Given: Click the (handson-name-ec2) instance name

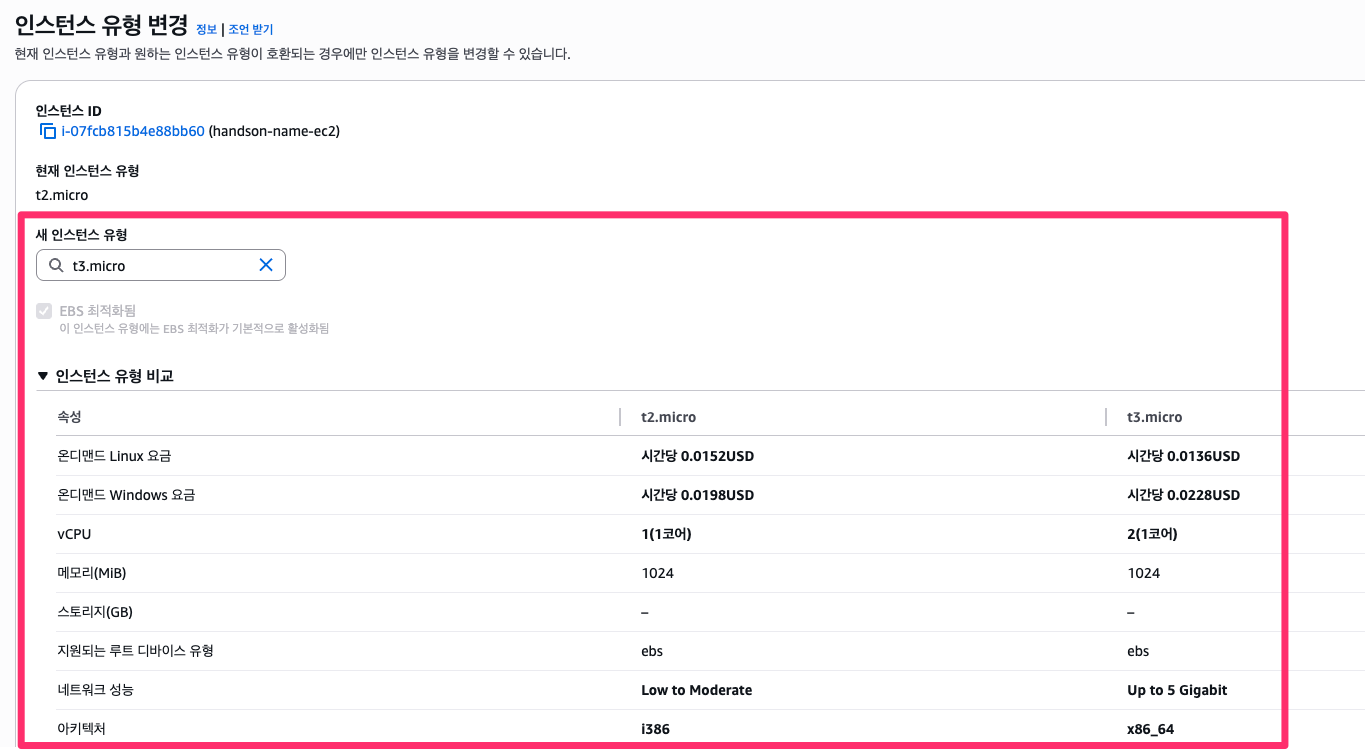Looking at the screenshot, I should point(274,131).
